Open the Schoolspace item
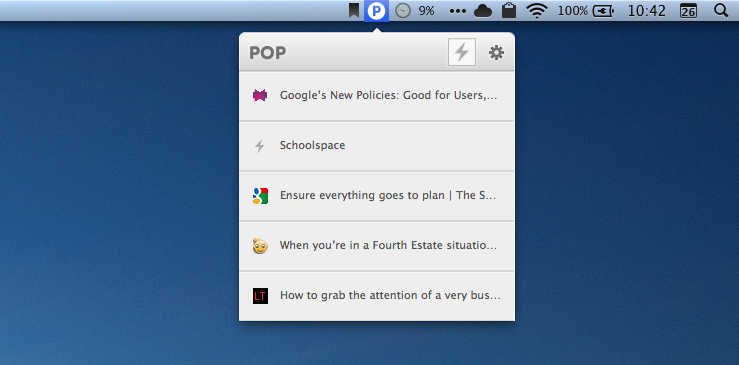 [377, 146]
